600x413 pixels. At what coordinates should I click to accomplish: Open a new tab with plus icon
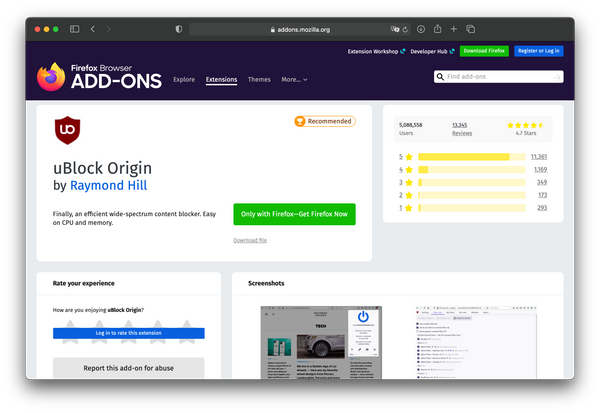tap(453, 29)
